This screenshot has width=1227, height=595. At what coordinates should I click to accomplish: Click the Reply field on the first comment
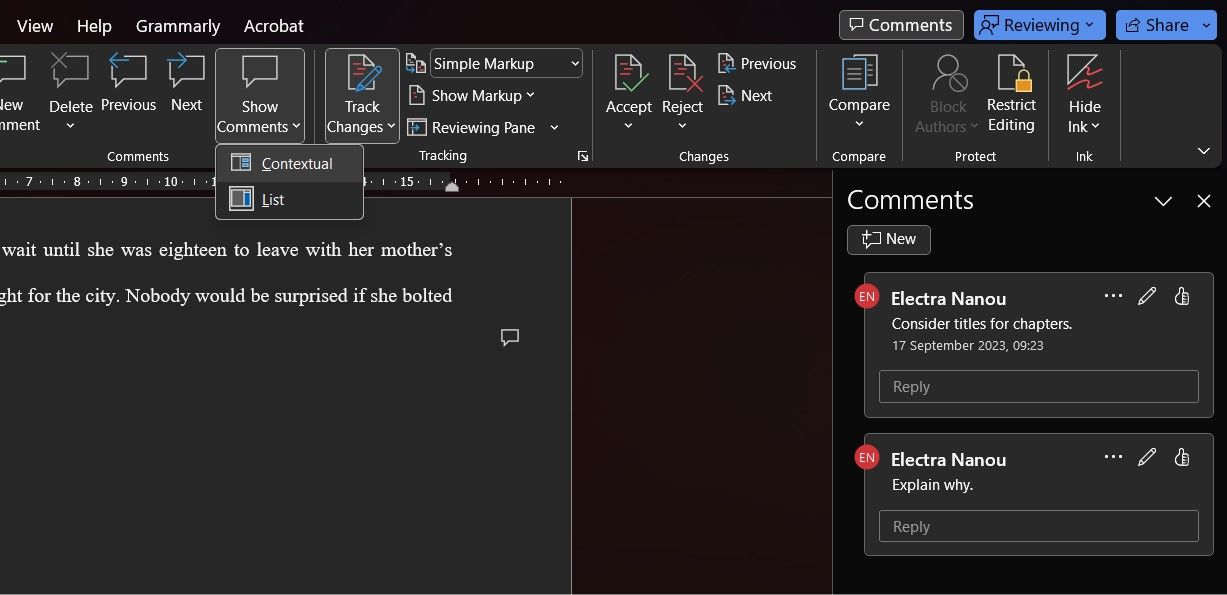(x=1037, y=386)
